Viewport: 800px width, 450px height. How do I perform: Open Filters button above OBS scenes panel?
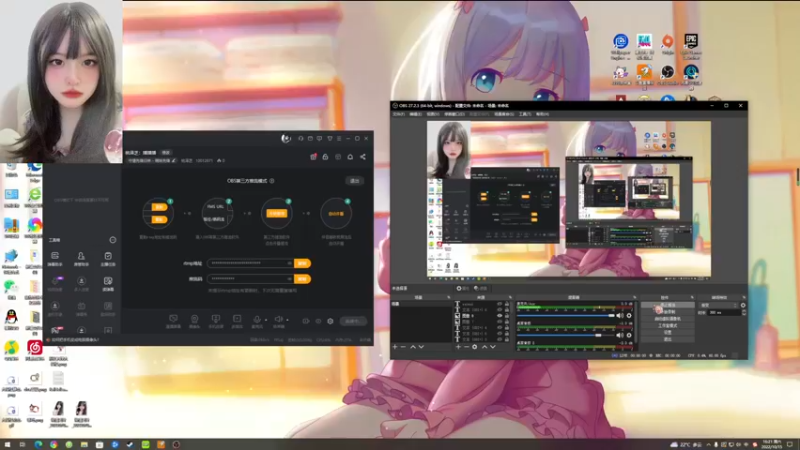480,288
